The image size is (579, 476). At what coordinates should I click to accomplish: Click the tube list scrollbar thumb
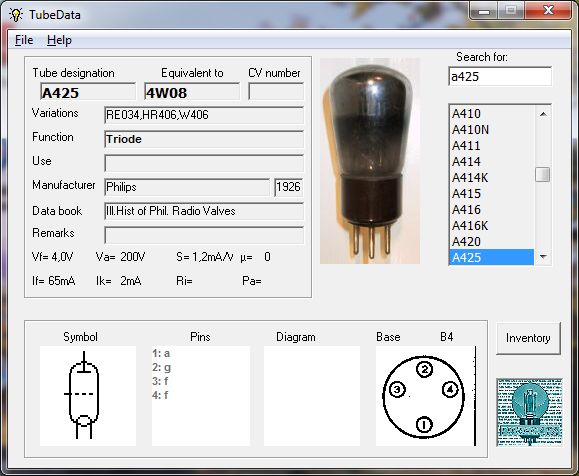(542, 175)
